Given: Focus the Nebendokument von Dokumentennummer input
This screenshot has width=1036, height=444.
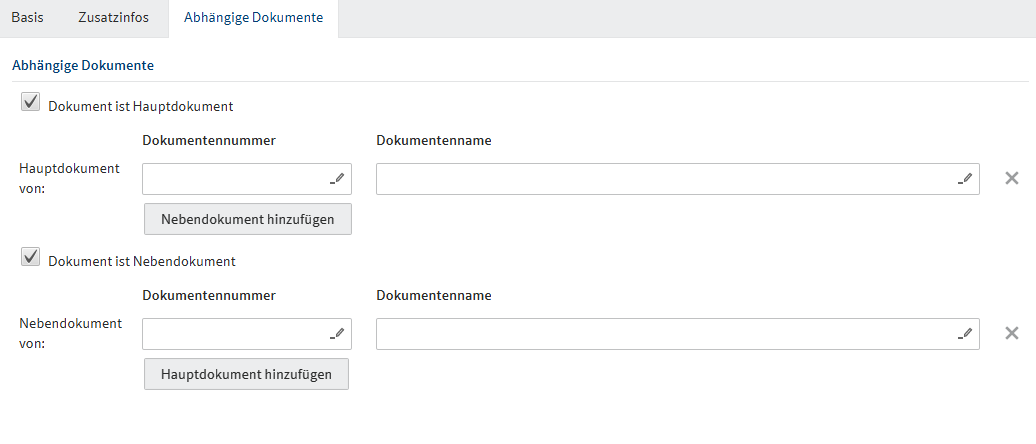Looking at the screenshot, I should (235, 334).
